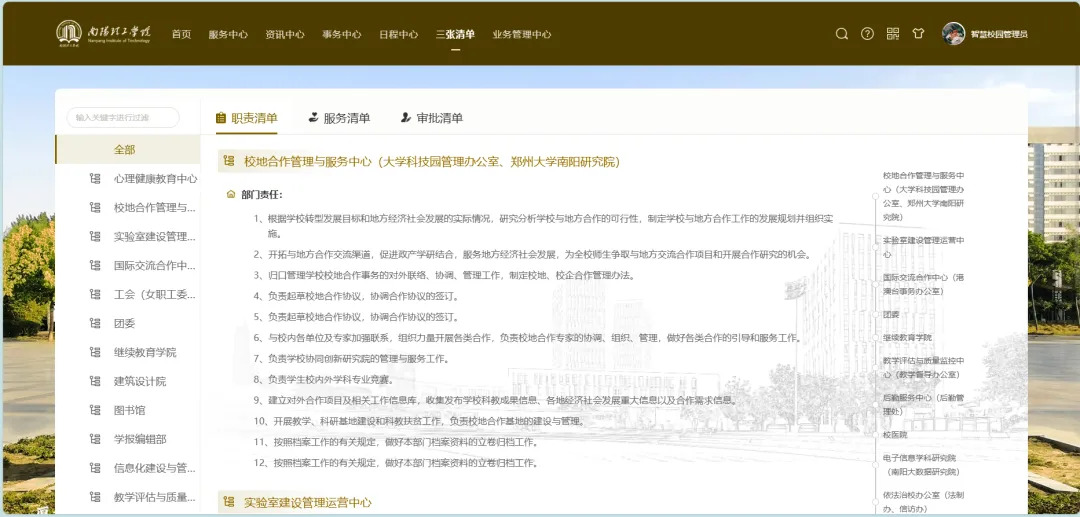Screen dimensions: 1080x517
Task: Click the Nanyang Institute of Technology logo
Action: [x=103, y=33]
